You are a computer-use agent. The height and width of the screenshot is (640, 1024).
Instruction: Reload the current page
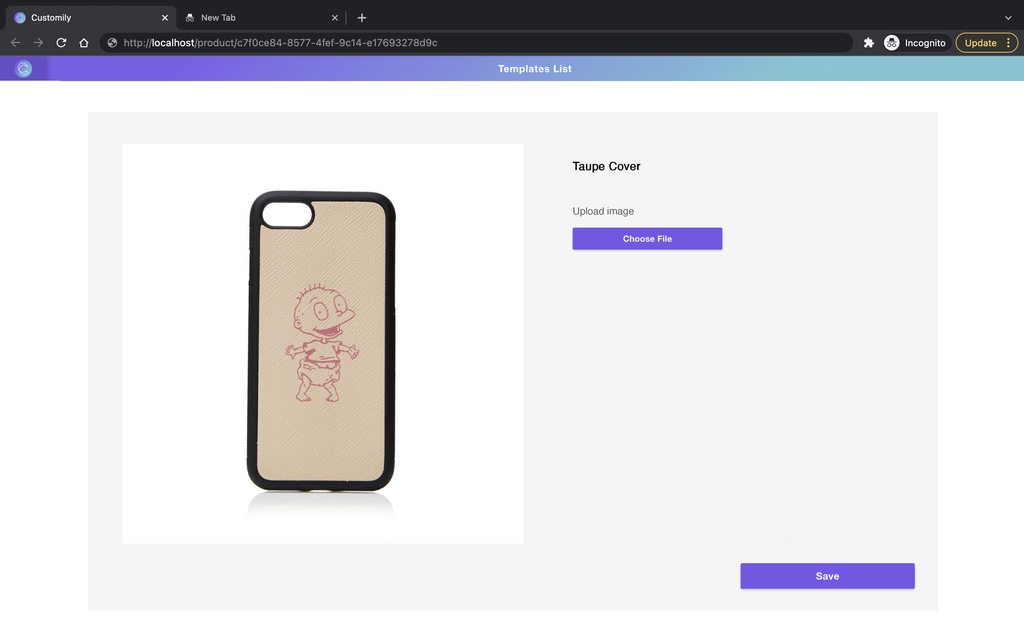point(61,42)
